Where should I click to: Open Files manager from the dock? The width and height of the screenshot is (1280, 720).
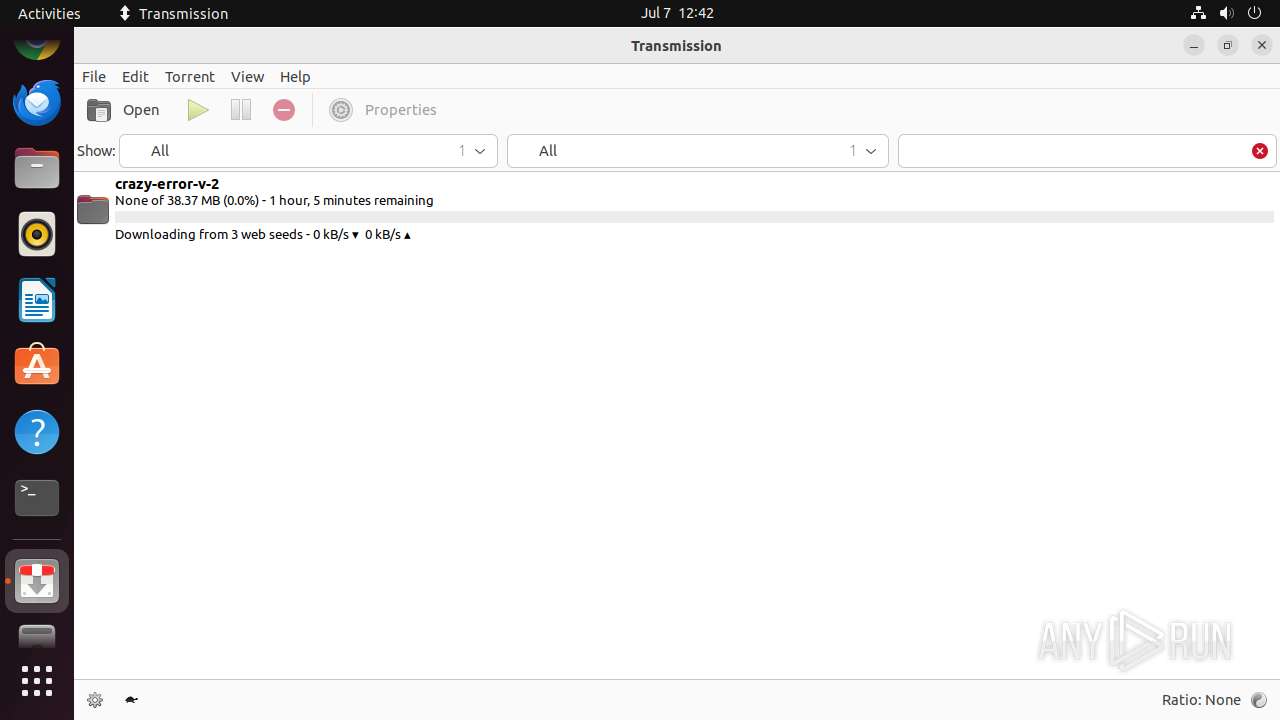(37, 168)
